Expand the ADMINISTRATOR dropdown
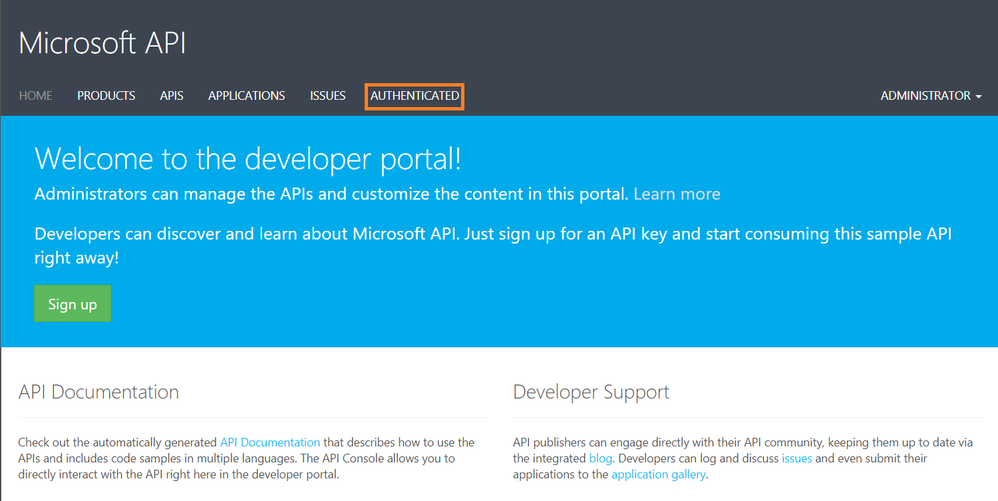Viewport: 998px width, 501px height. pyautogui.click(x=931, y=95)
